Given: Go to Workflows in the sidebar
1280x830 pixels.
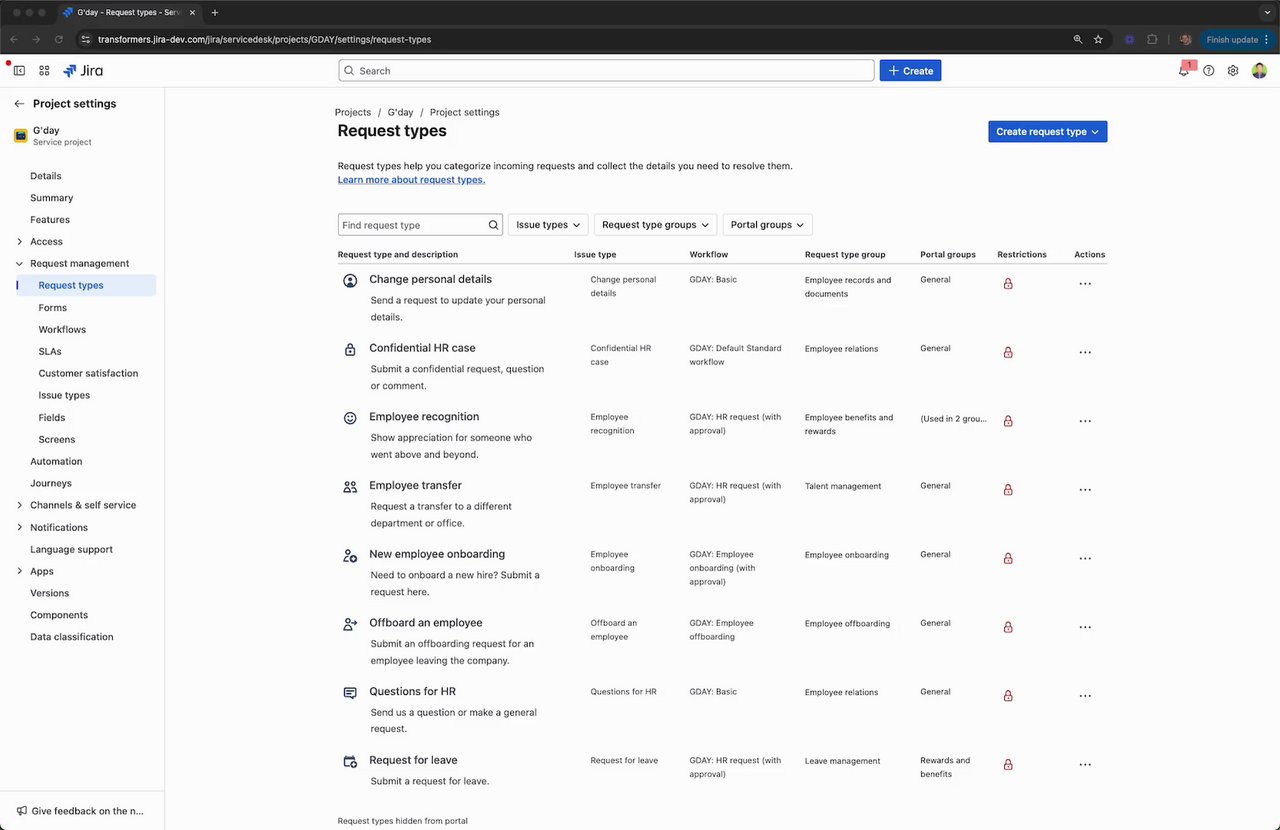Looking at the screenshot, I should [62, 330].
